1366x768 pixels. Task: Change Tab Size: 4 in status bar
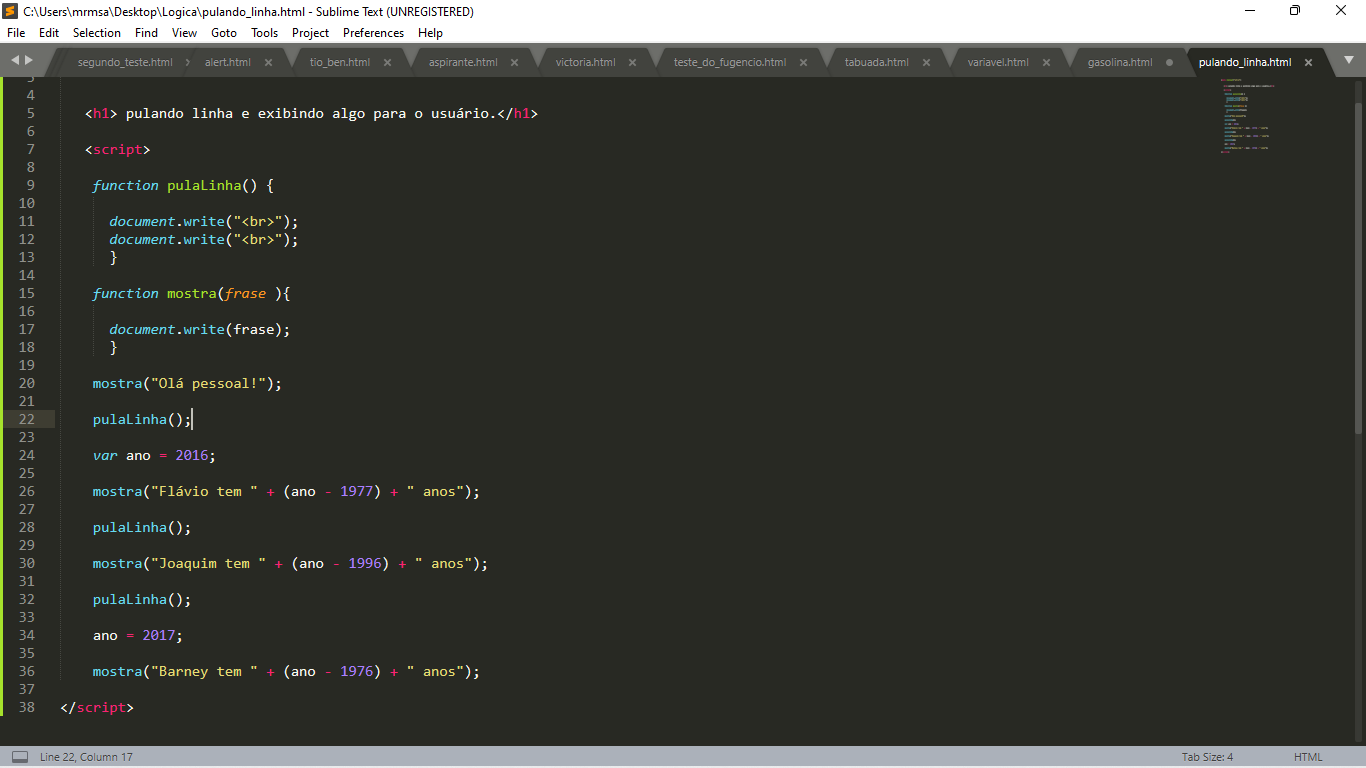tap(1207, 757)
